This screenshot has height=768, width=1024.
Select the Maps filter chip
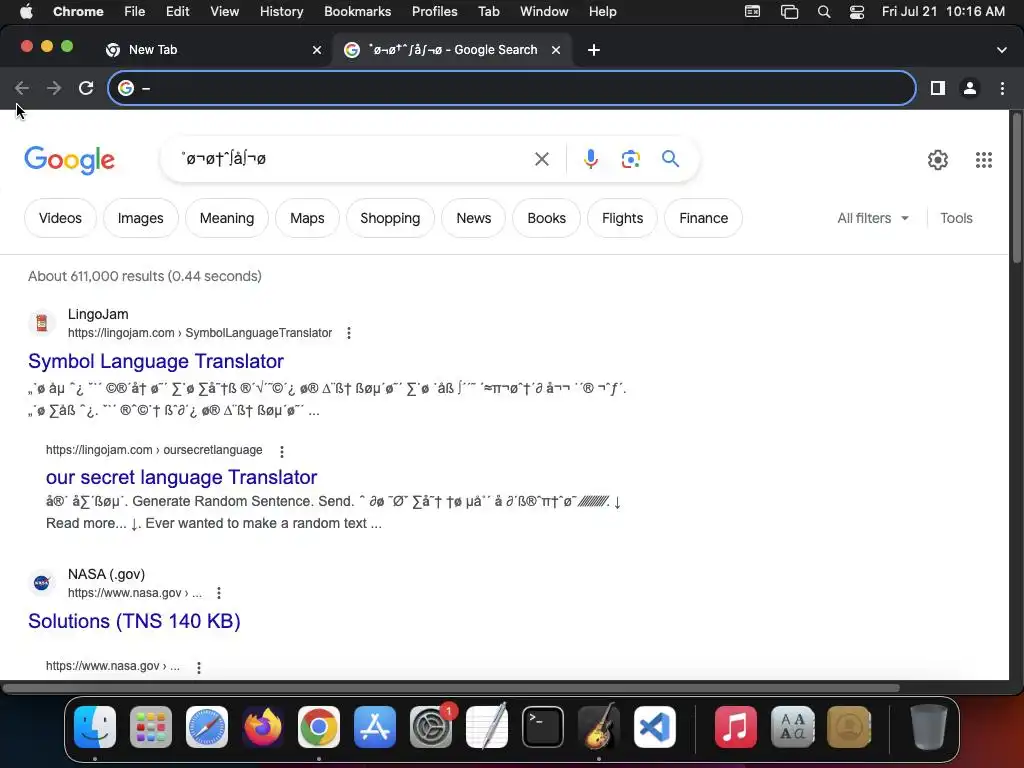pyautogui.click(x=307, y=218)
